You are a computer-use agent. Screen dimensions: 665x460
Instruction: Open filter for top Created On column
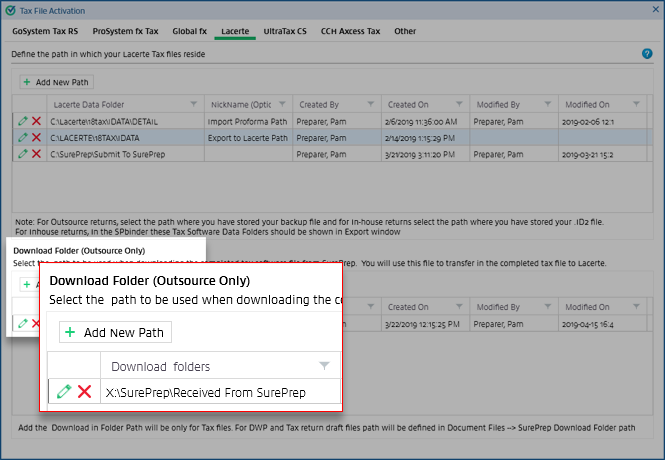click(x=459, y=104)
